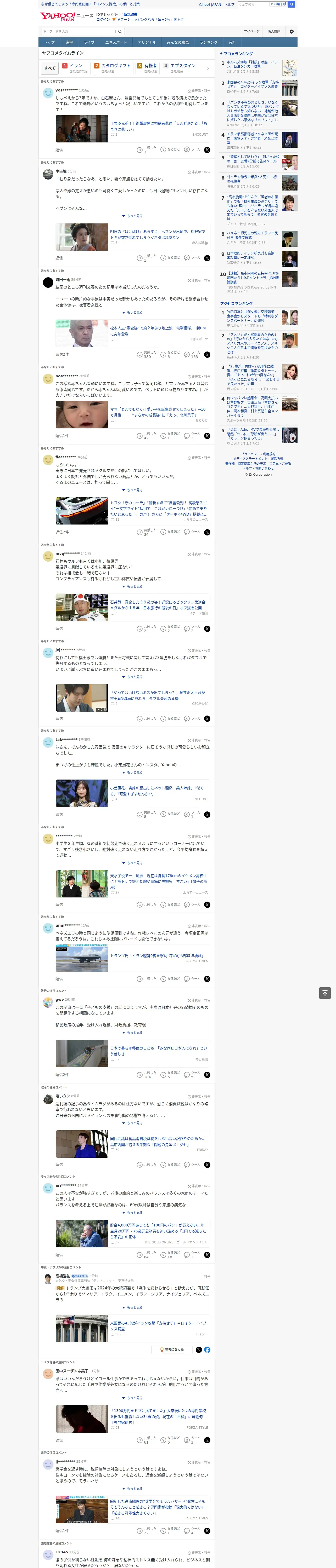
Task: Open the 速報 navigation tab
Action: click(x=69, y=43)
